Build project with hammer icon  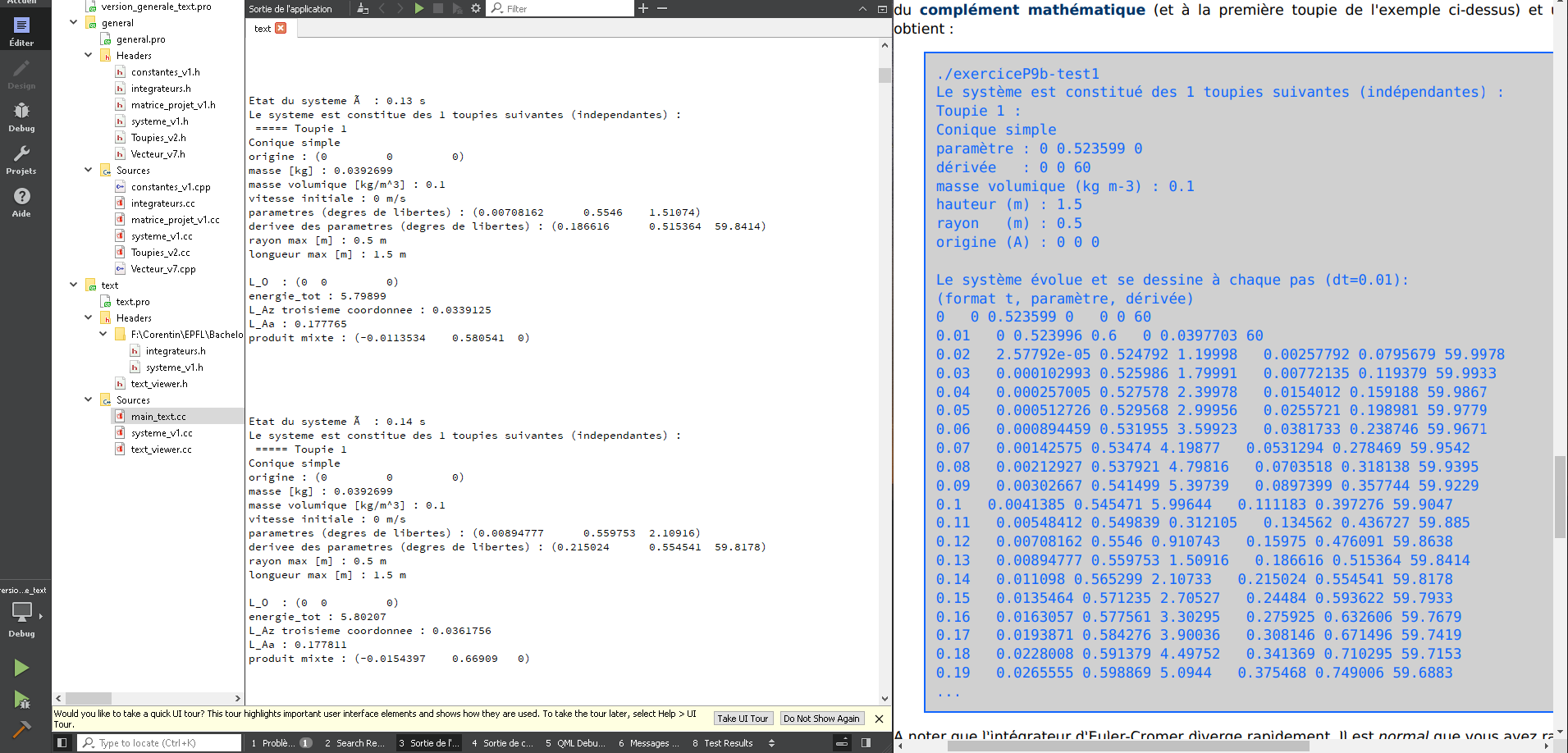tap(21, 728)
